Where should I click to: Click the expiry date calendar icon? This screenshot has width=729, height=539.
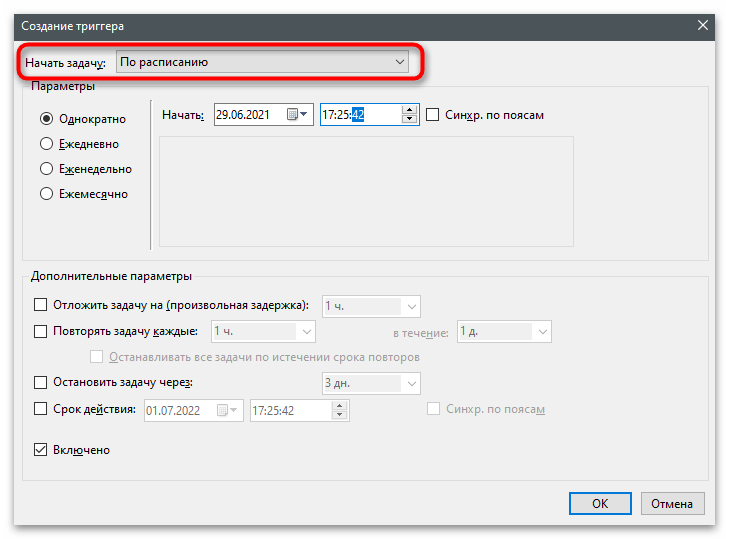click(227, 410)
